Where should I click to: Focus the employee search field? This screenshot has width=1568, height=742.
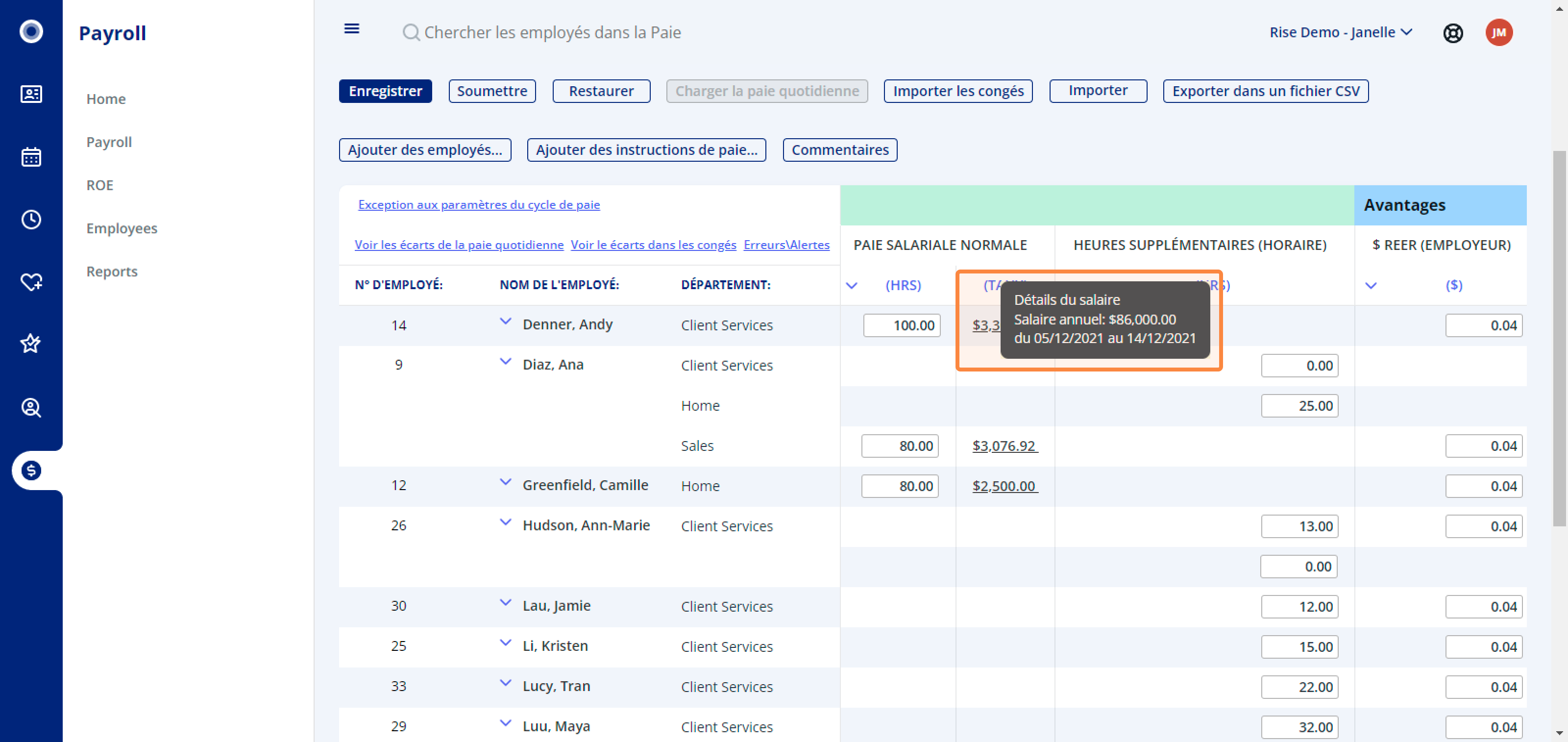click(x=552, y=32)
